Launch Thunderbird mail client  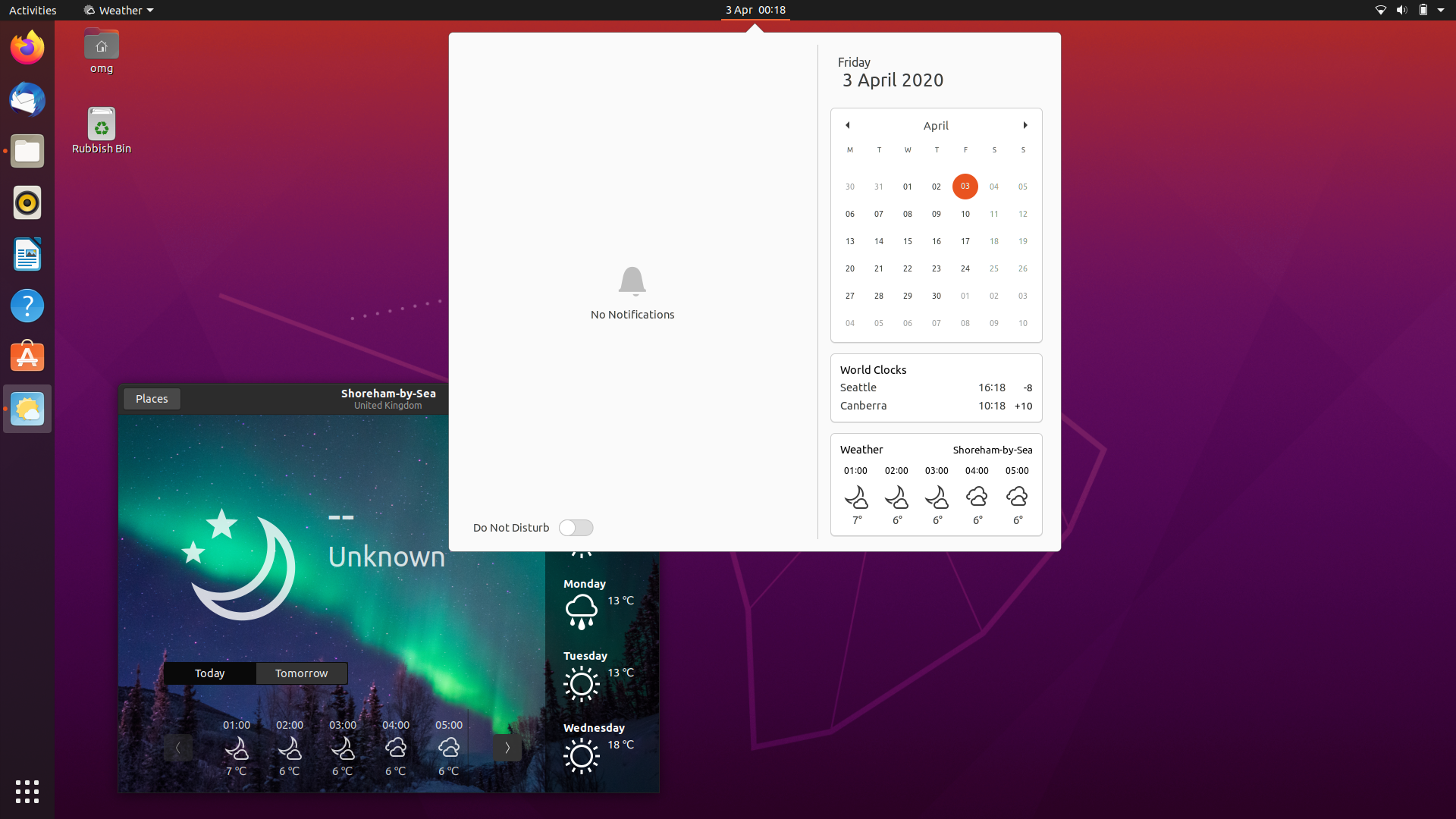(27, 99)
